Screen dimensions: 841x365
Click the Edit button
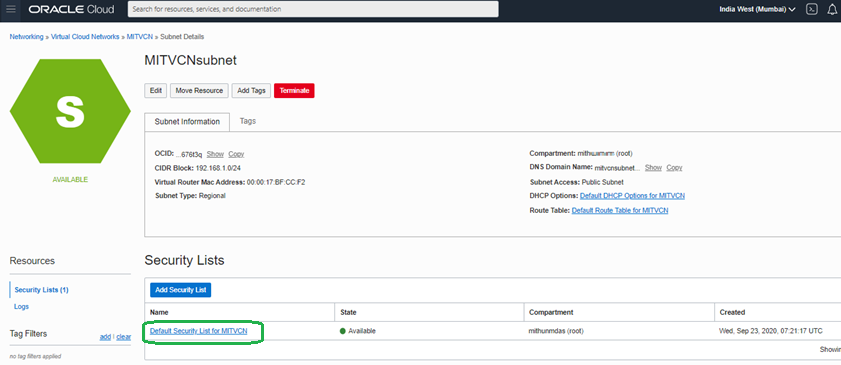[x=156, y=91]
